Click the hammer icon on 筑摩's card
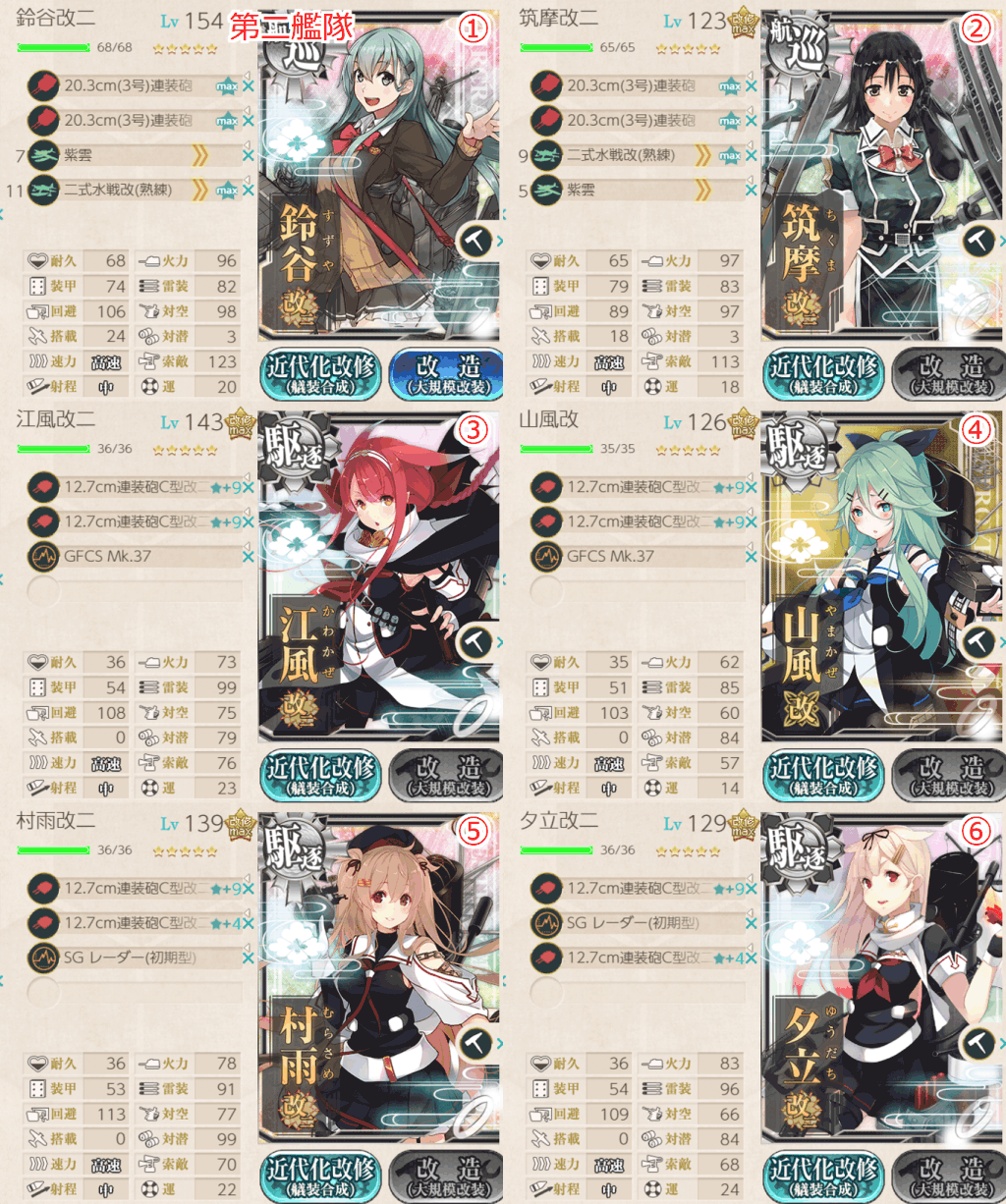Screen dimensions: 1006x1204 [x=978, y=241]
